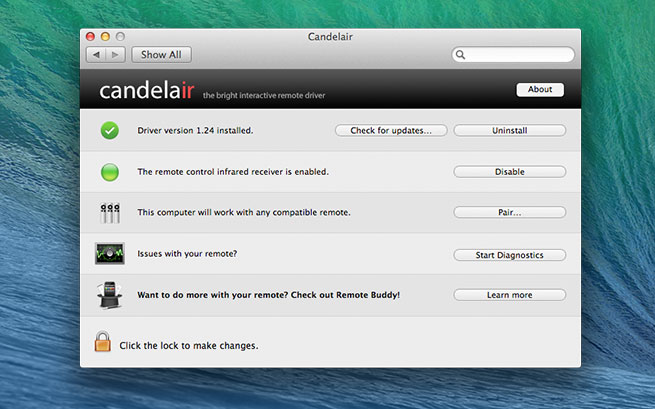Minimize window with the yellow button
655x409 pixels.
(x=105, y=36)
